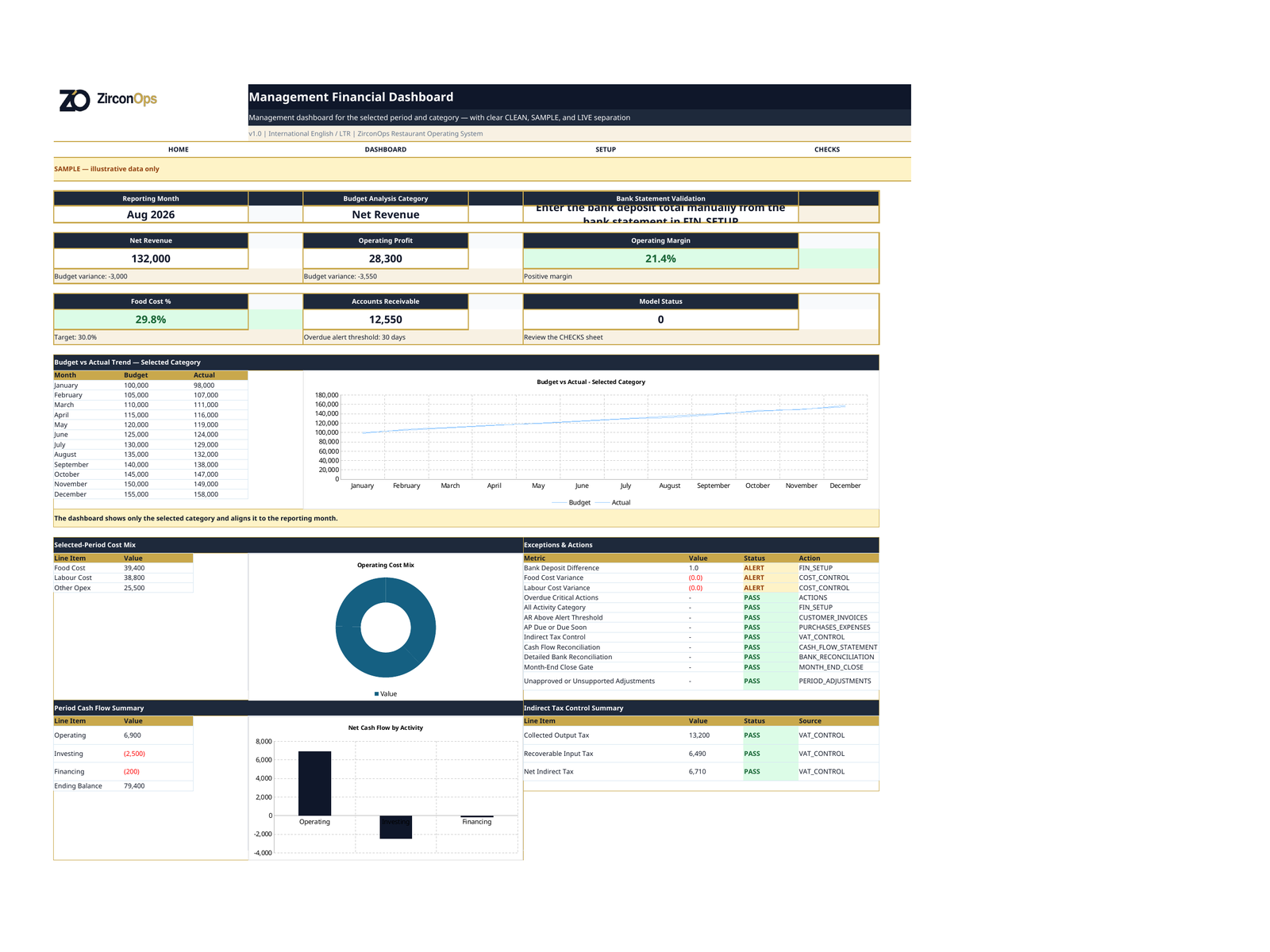Click the Food Cost 29.8% cell

151,320
